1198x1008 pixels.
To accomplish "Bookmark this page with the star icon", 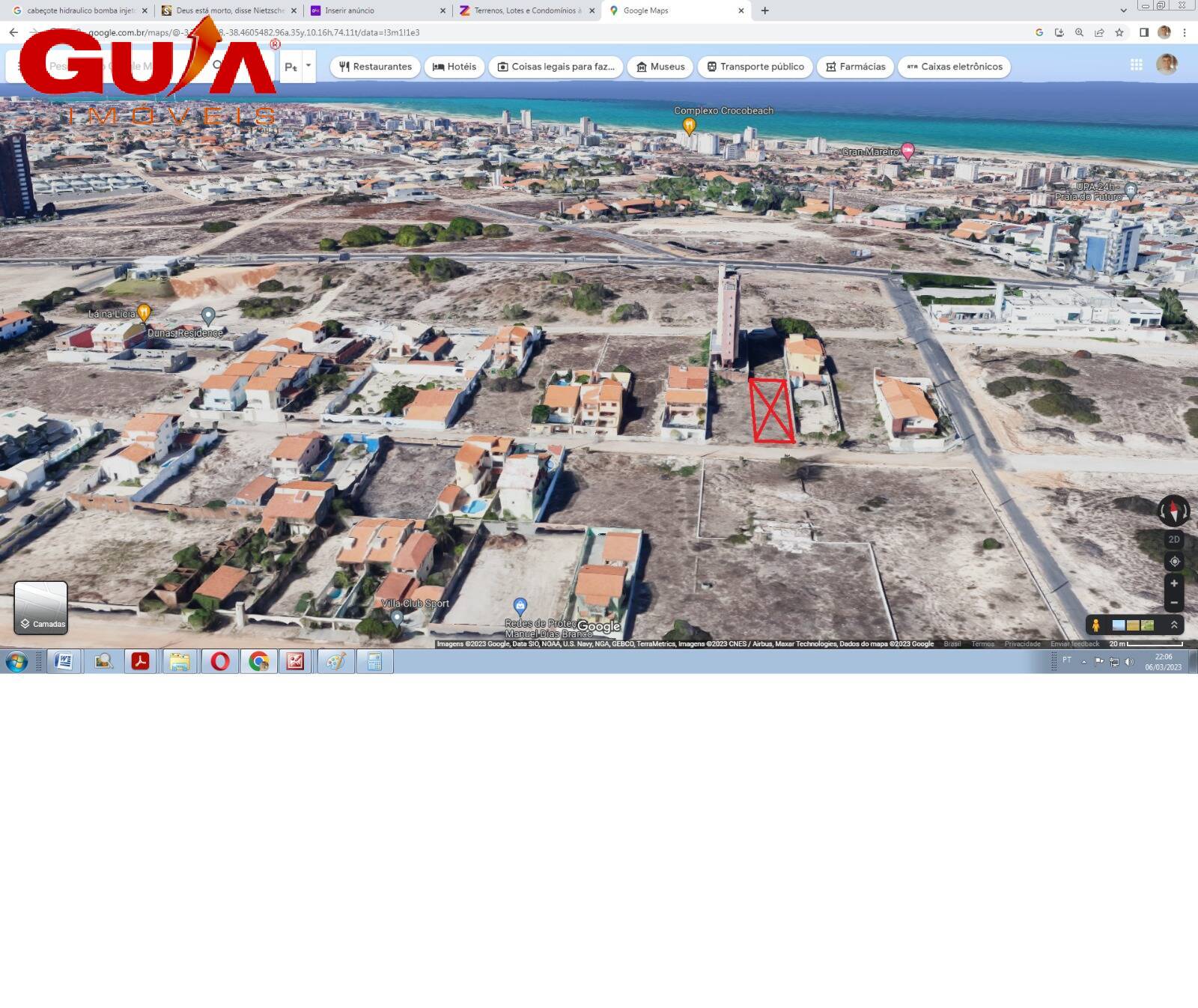I will pos(1119,32).
